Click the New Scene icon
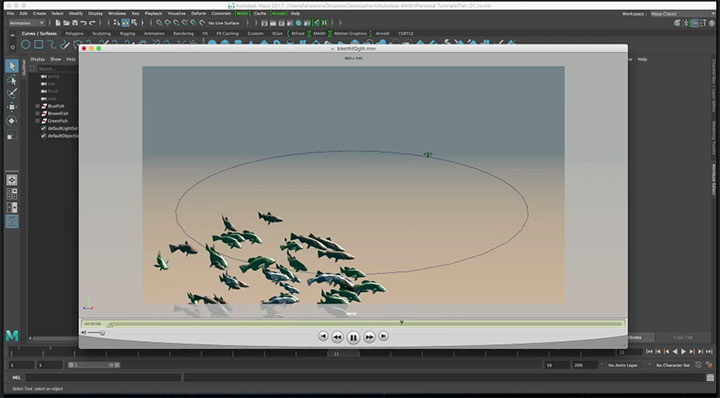720x398 pixels. [x=58, y=23]
